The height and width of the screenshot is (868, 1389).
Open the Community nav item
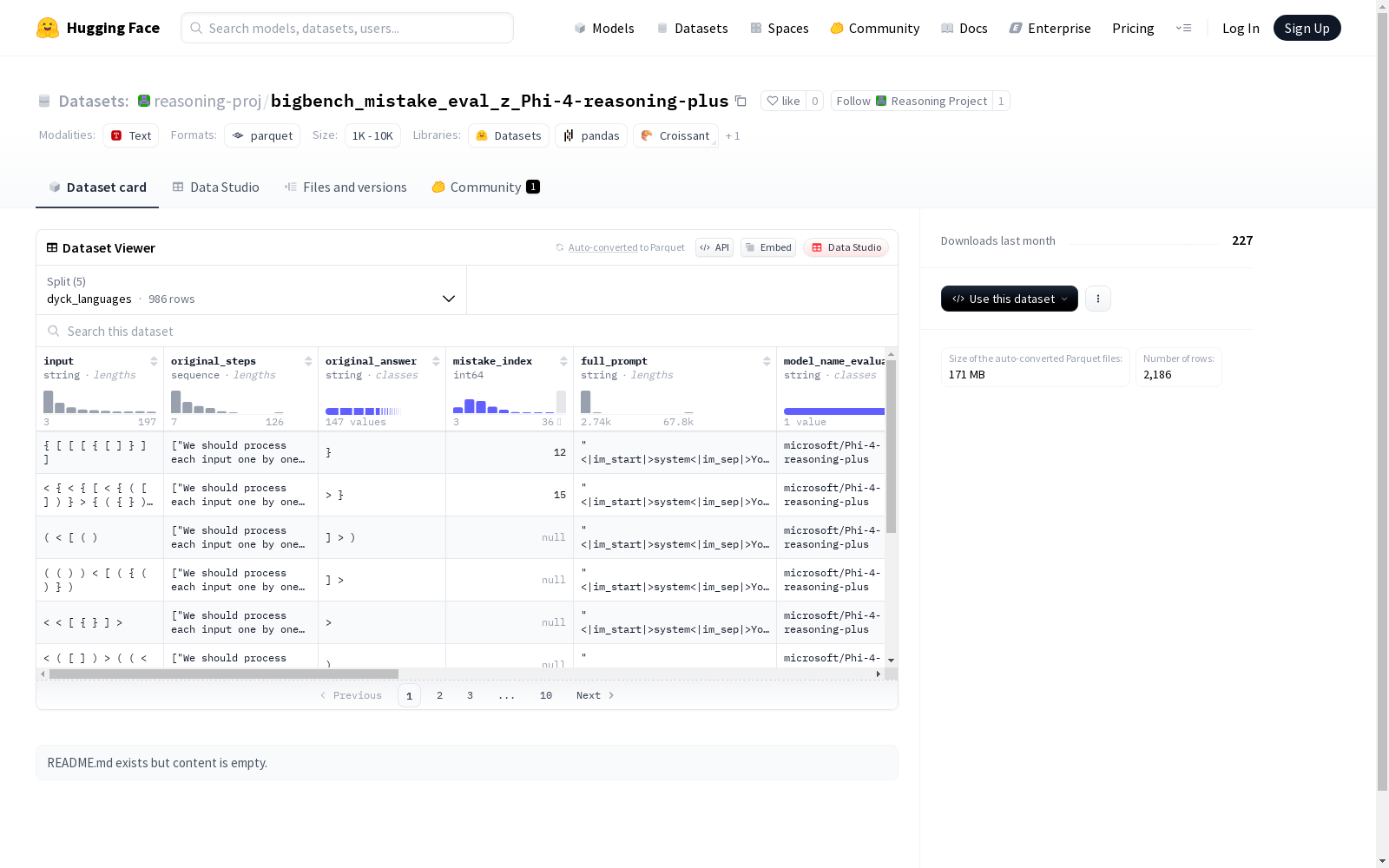(x=875, y=28)
